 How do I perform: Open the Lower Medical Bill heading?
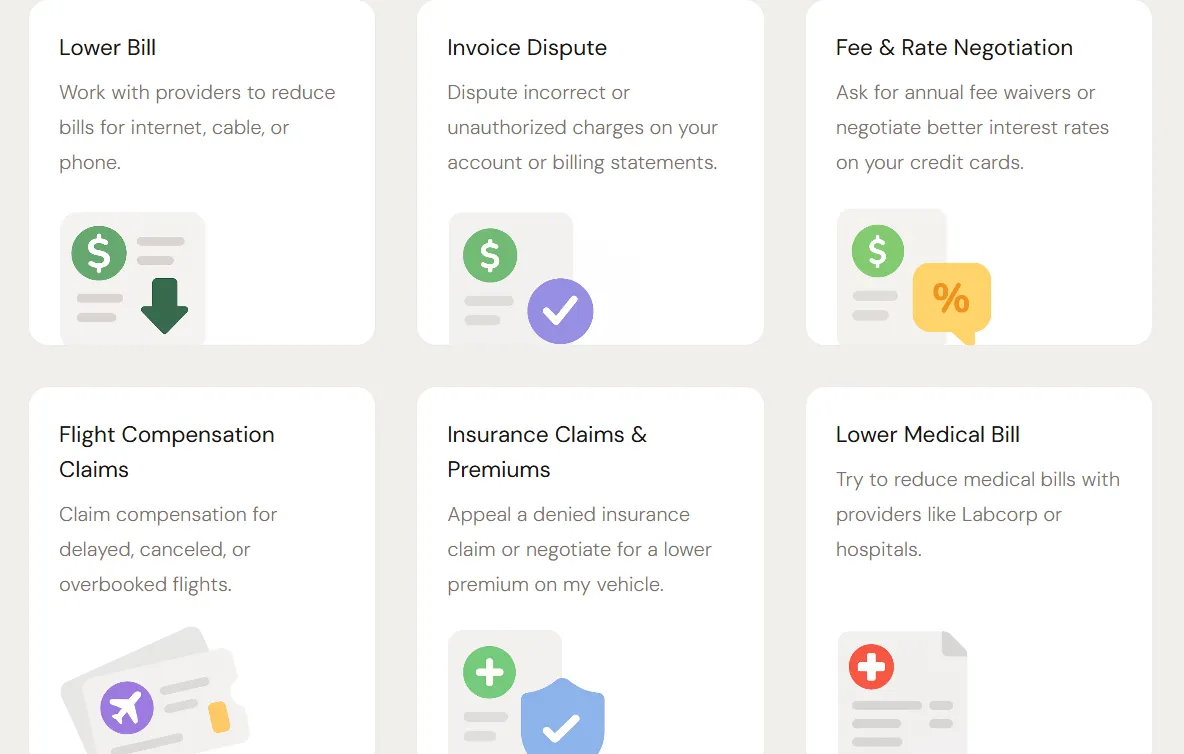[928, 435]
